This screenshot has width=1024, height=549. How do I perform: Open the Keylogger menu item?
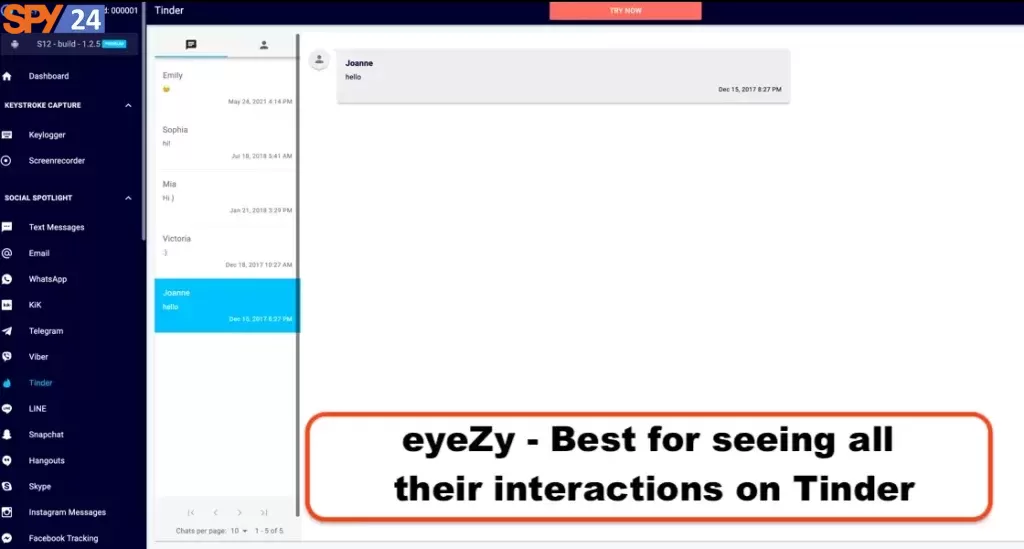tap(47, 135)
